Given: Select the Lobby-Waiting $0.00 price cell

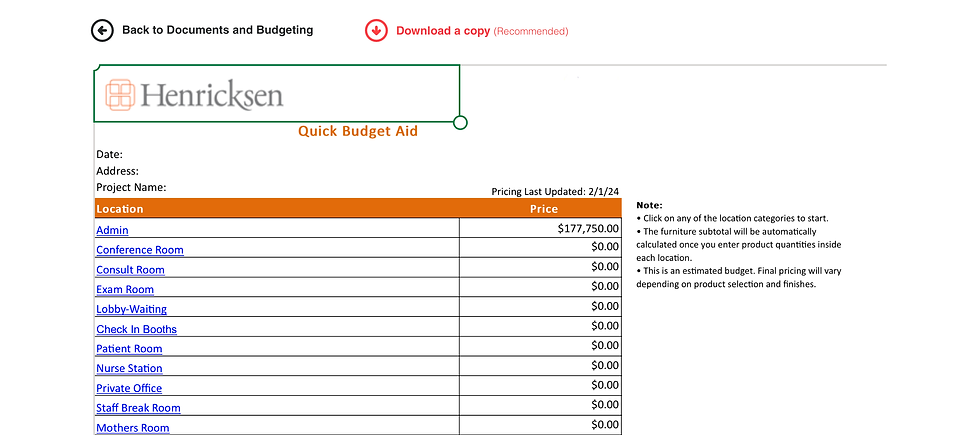Looking at the screenshot, I should (x=541, y=307).
